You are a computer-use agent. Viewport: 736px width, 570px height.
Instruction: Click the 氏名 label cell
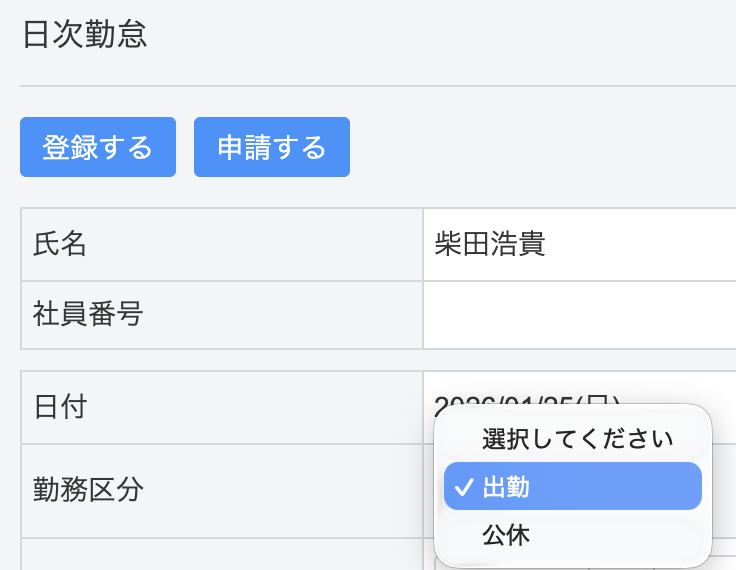pyautogui.click(x=221, y=245)
